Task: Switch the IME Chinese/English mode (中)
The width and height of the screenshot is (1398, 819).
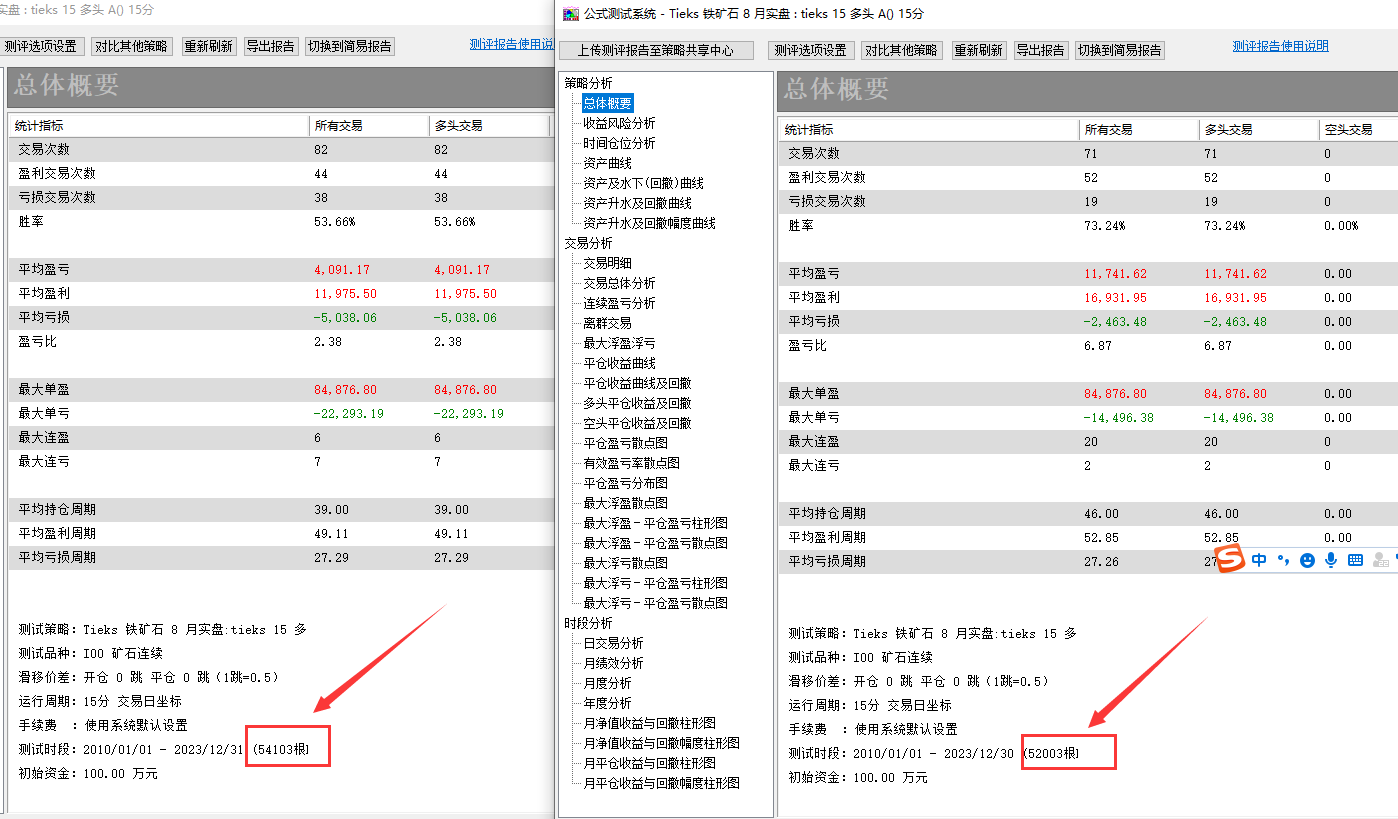Action: click(x=1259, y=561)
